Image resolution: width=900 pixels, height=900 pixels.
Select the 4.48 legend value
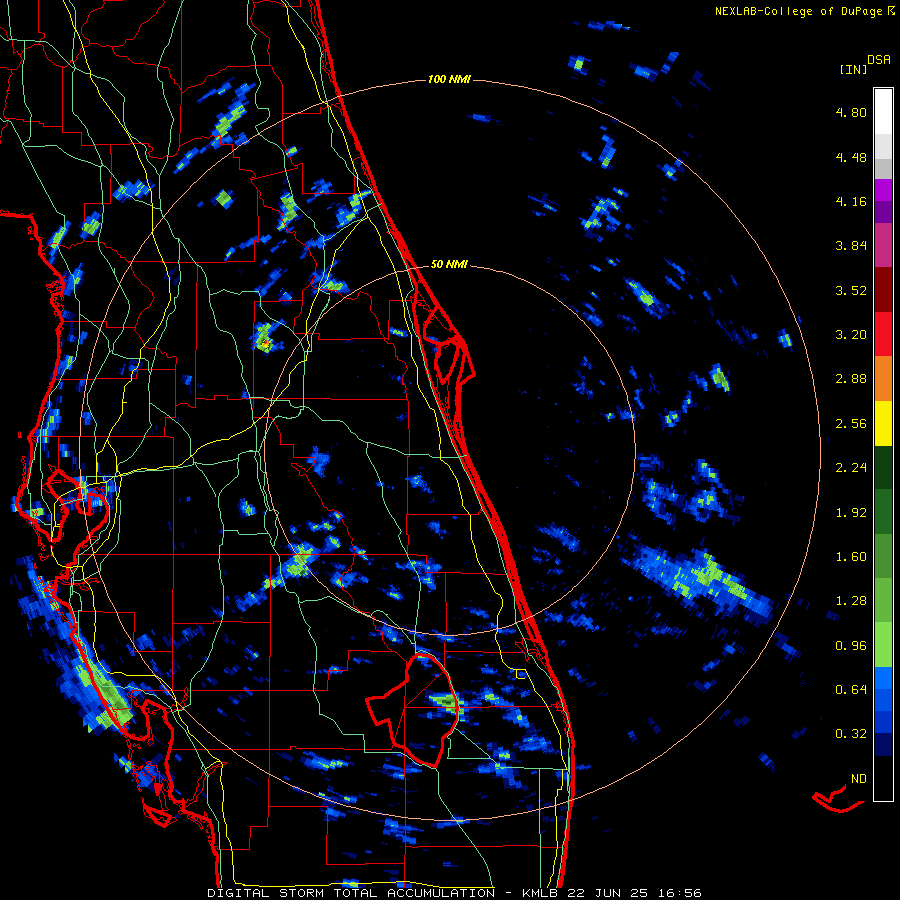pos(851,157)
